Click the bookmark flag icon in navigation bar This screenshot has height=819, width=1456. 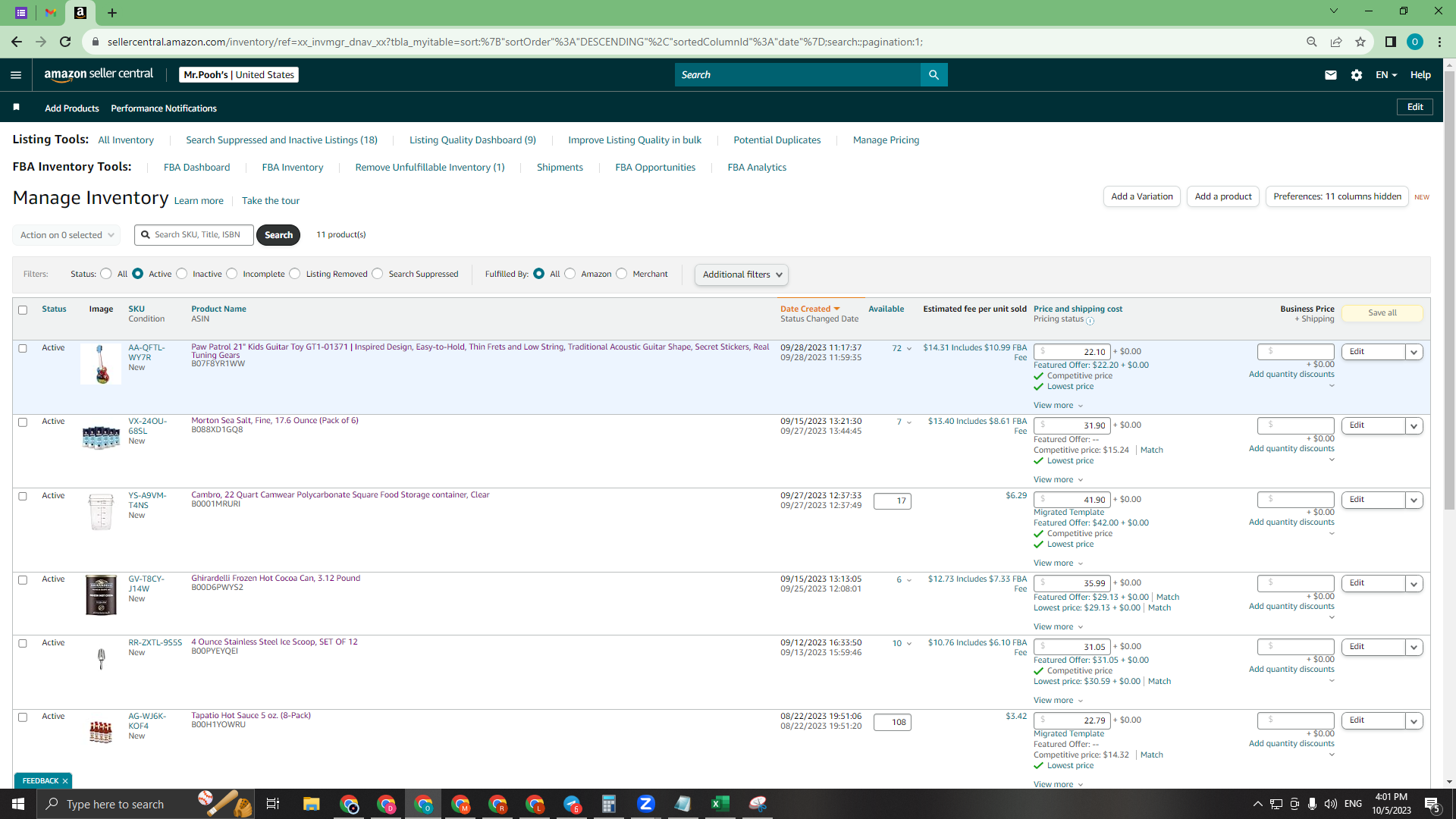click(16, 107)
